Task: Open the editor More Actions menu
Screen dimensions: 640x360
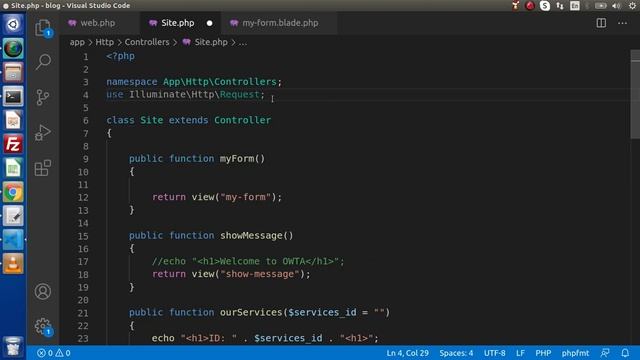Action: tap(622, 23)
